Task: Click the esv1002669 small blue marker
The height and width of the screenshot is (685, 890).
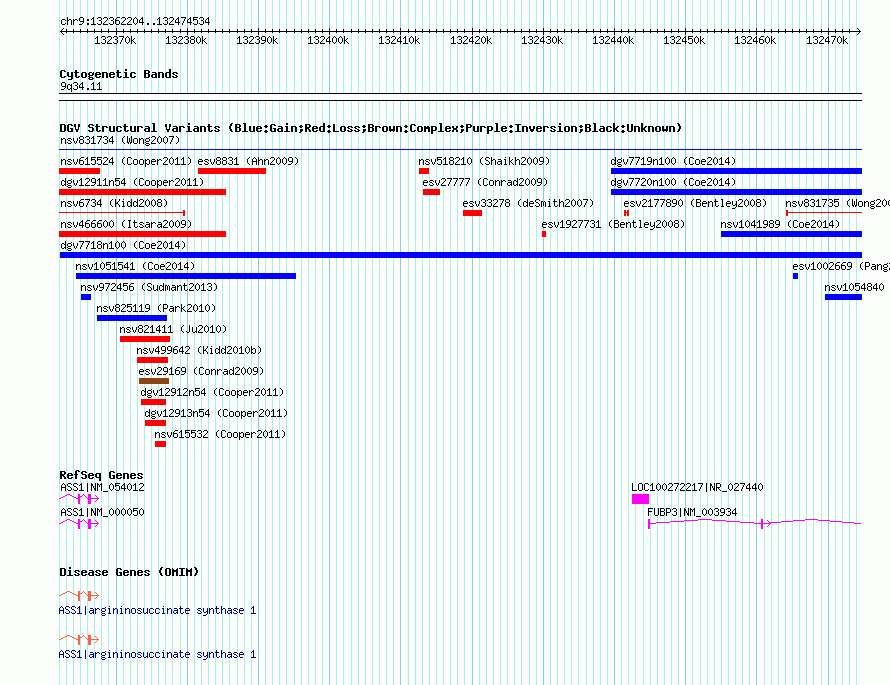Action: 795,276
